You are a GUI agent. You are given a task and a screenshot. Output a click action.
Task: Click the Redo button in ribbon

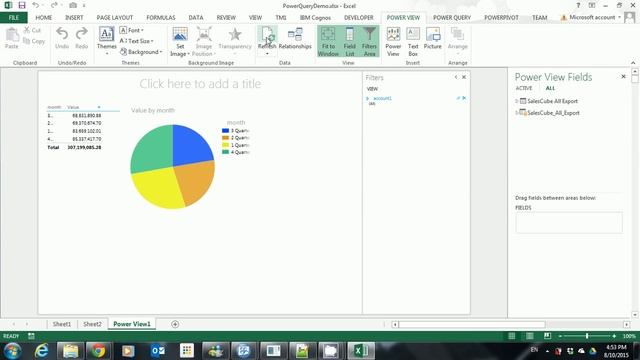82,38
